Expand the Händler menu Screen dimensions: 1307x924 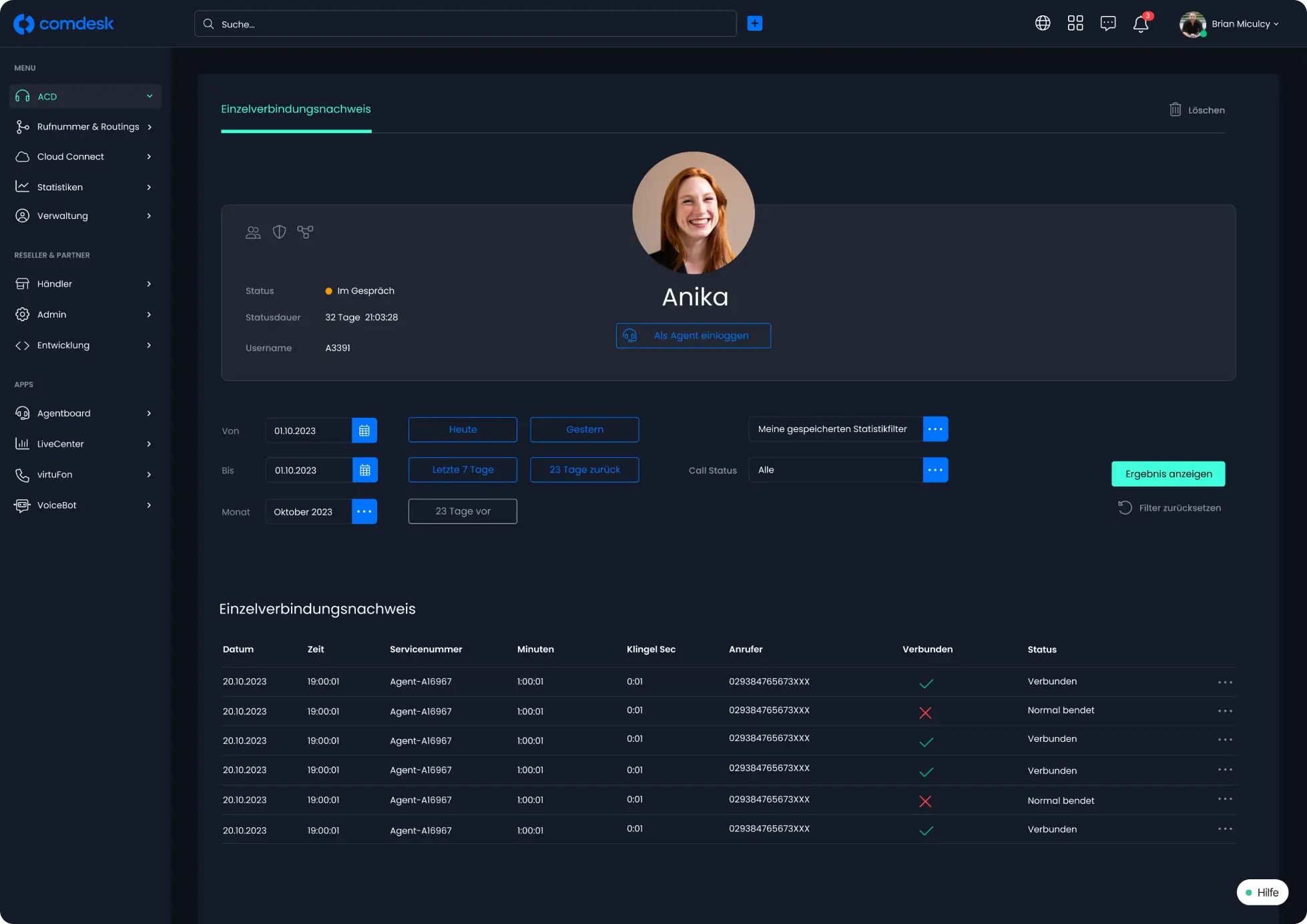[x=85, y=284]
